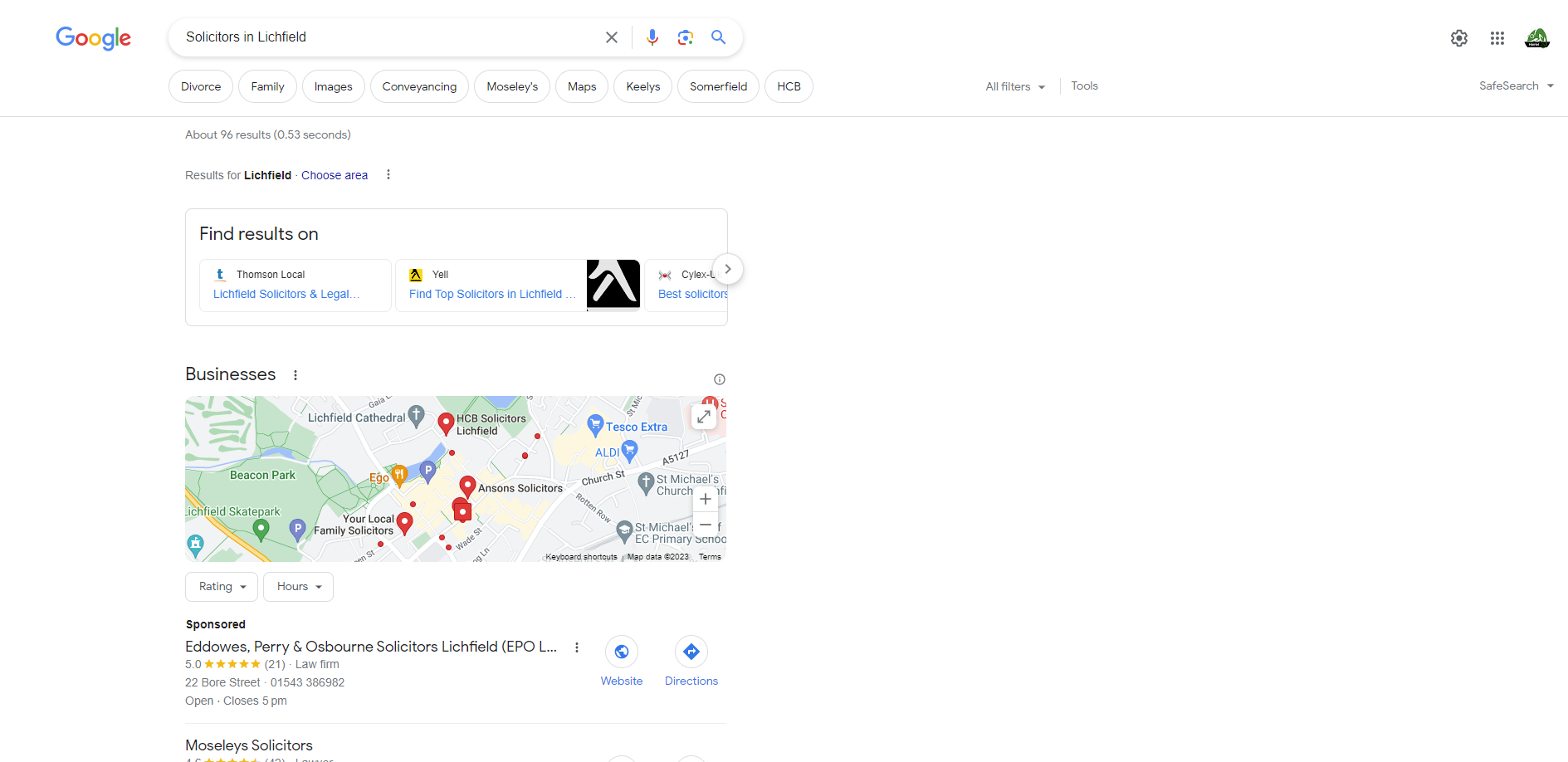The image size is (1568, 762).
Task: Click the Google logo
Action: coord(93,38)
